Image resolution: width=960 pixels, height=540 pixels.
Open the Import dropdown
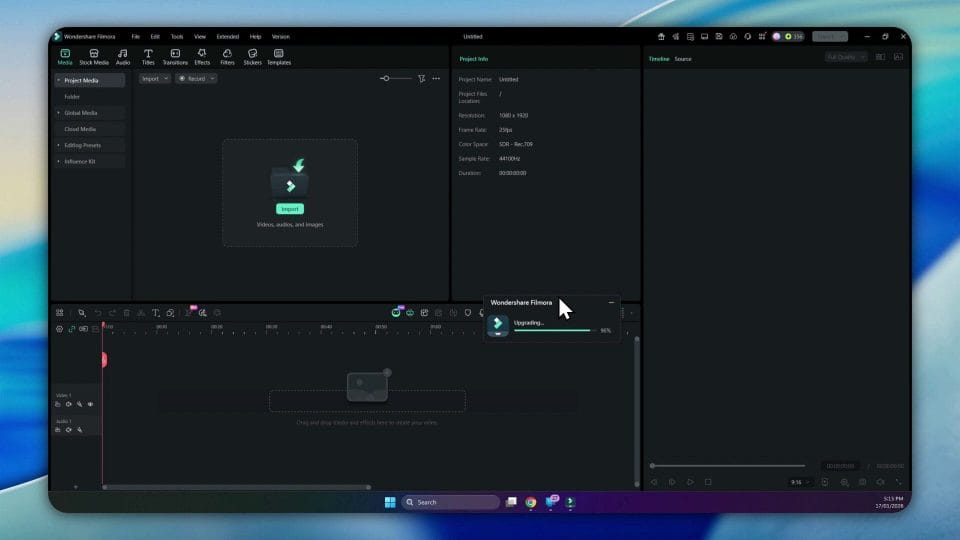pos(154,79)
